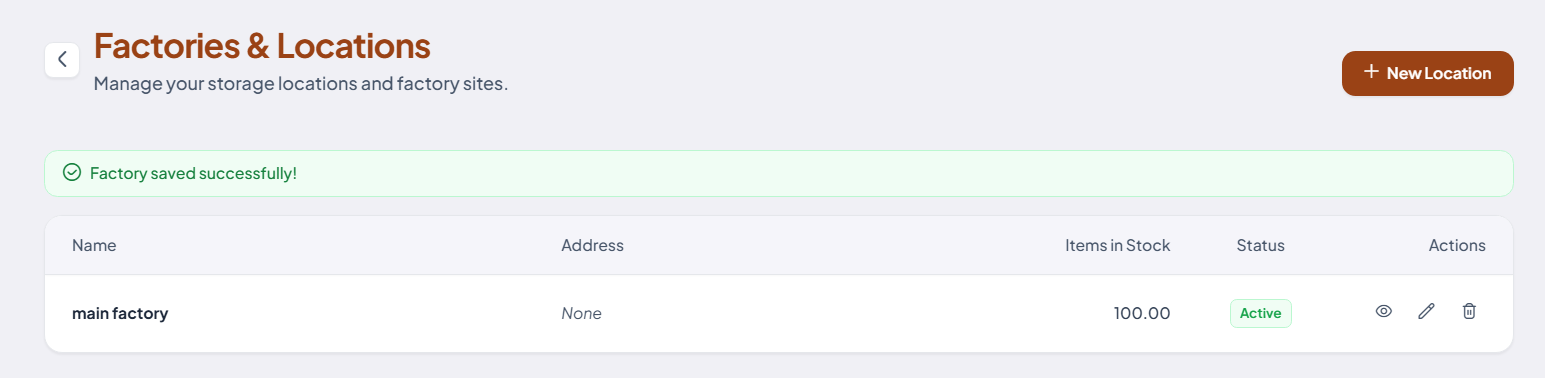Select the Actions column header
The width and height of the screenshot is (1545, 378).
(x=1457, y=245)
